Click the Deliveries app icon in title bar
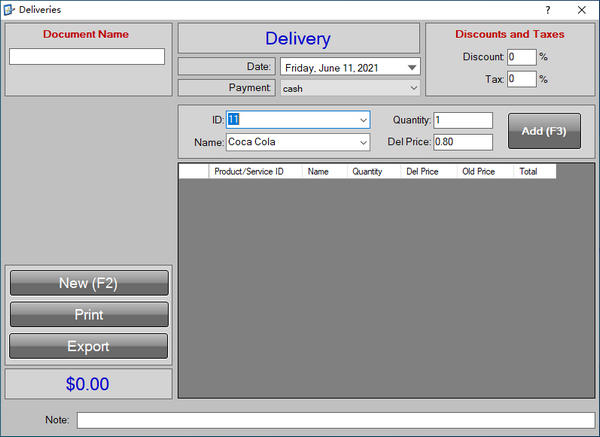Image resolution: width=600 pixels, height=437 pixels. [11, 10]
